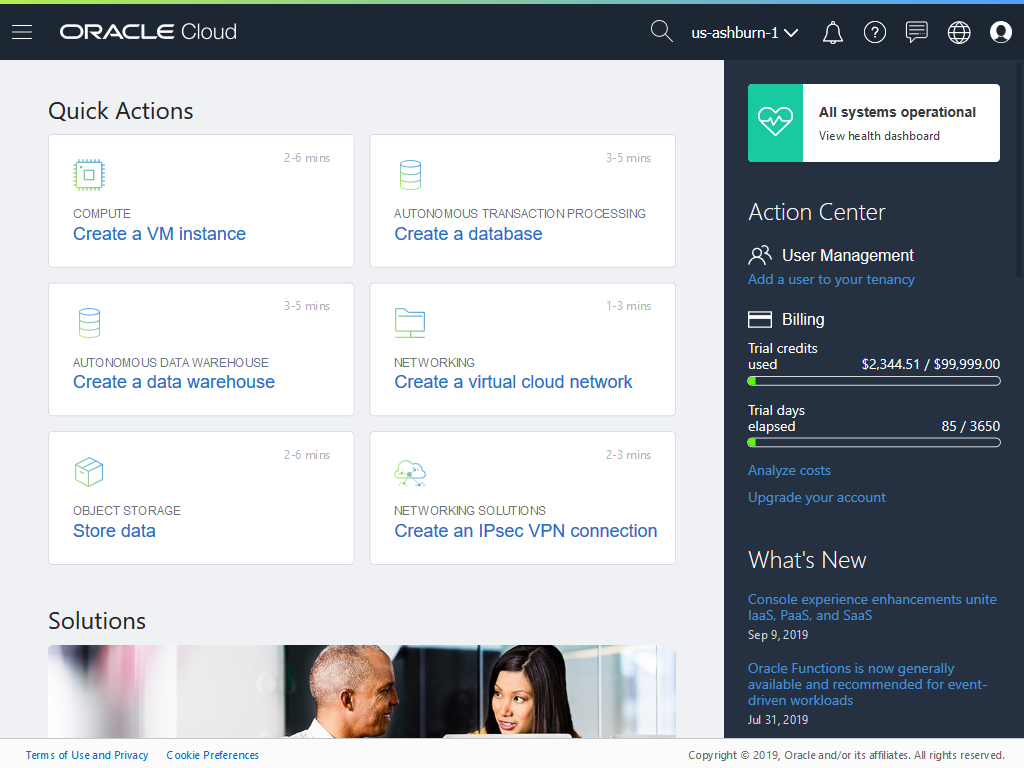Image resolution: width=1024 pixels, height=768 pixels.
Task: Click the Solutions banner image
Action: click(362, 692)
